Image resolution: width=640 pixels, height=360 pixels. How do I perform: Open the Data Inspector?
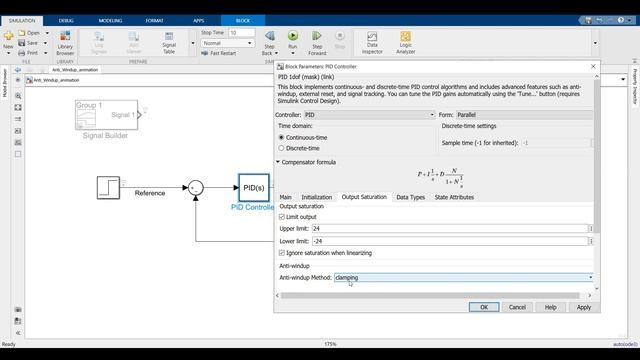[x=372, y=42]
